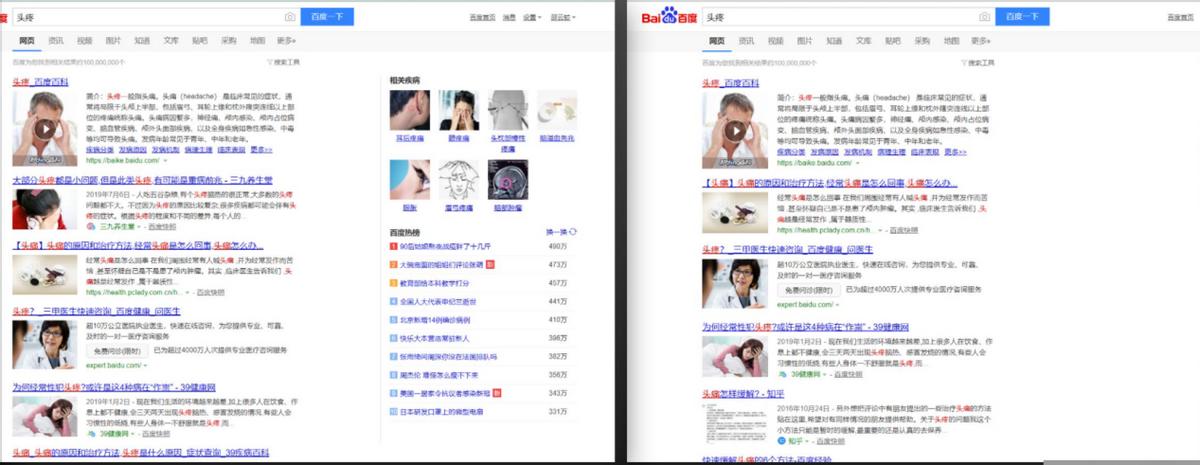1200x465 pixels.
Task: Click the Baidu logo in the right window
Action: [x=669, y=17]
